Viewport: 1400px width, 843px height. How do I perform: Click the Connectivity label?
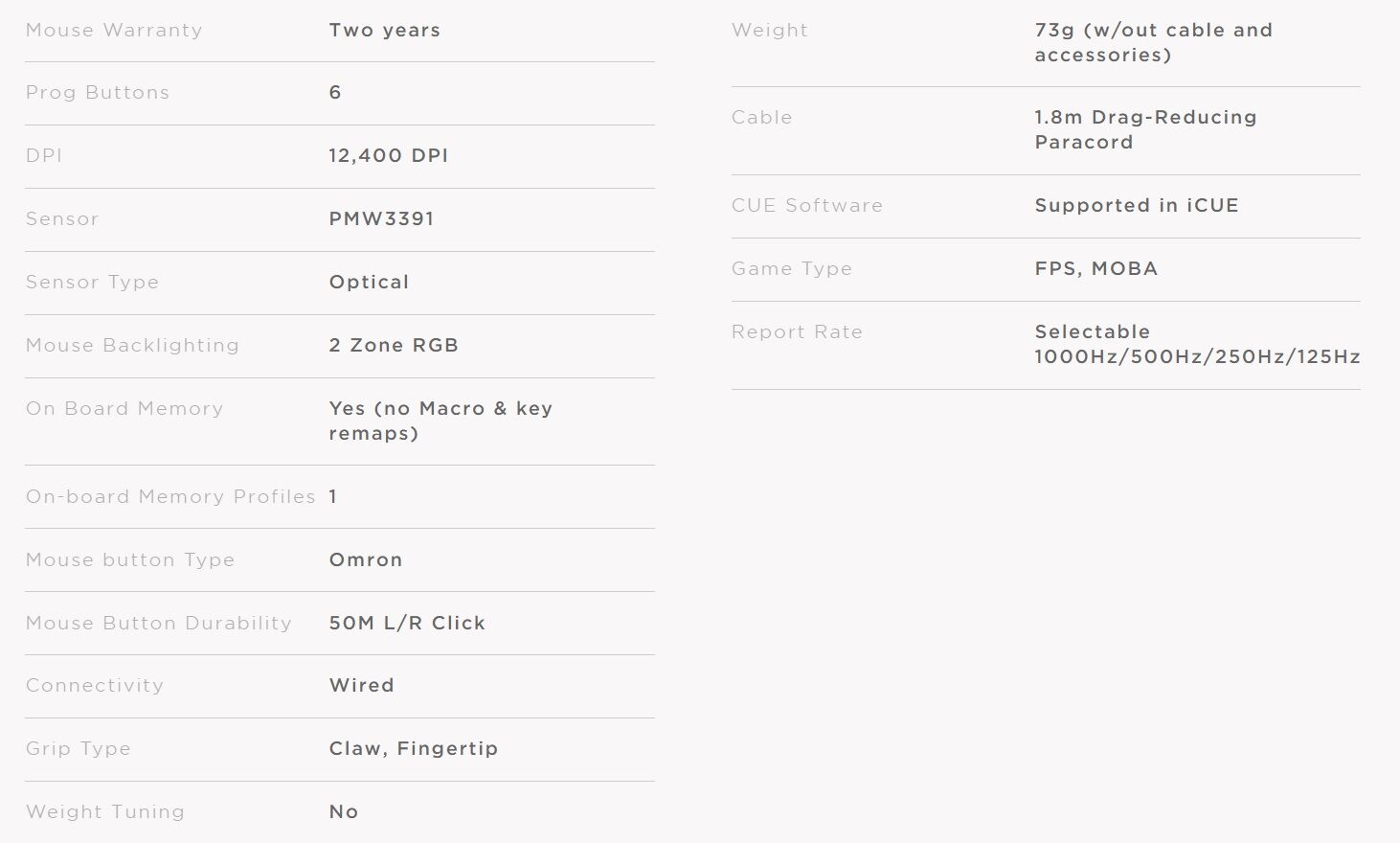95,686
